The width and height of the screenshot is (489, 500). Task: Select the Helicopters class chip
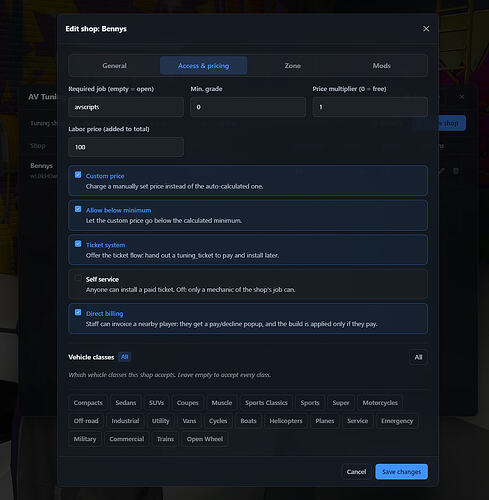point(286,421)
